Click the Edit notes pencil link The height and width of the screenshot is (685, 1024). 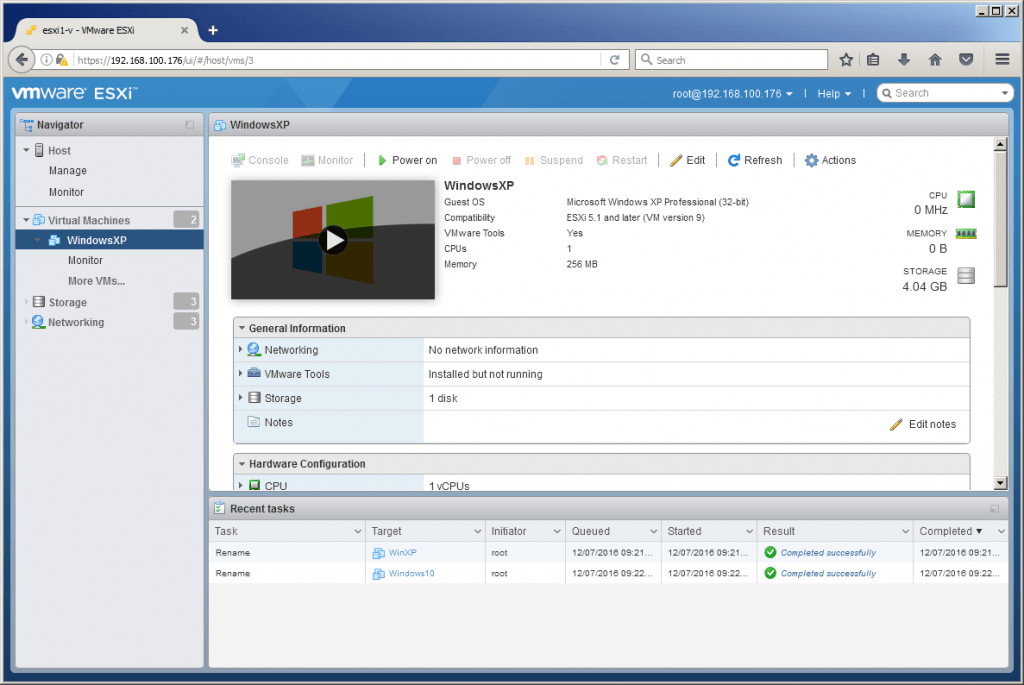[x=923, y=424]
